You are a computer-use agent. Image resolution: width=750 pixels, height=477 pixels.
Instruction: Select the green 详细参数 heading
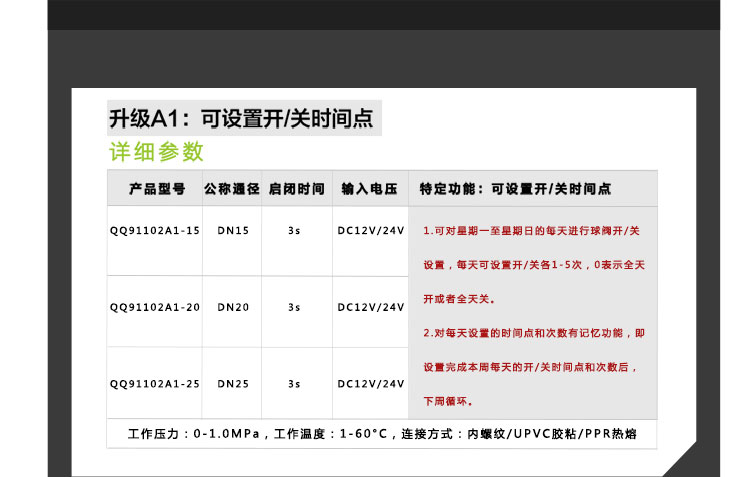156,152
